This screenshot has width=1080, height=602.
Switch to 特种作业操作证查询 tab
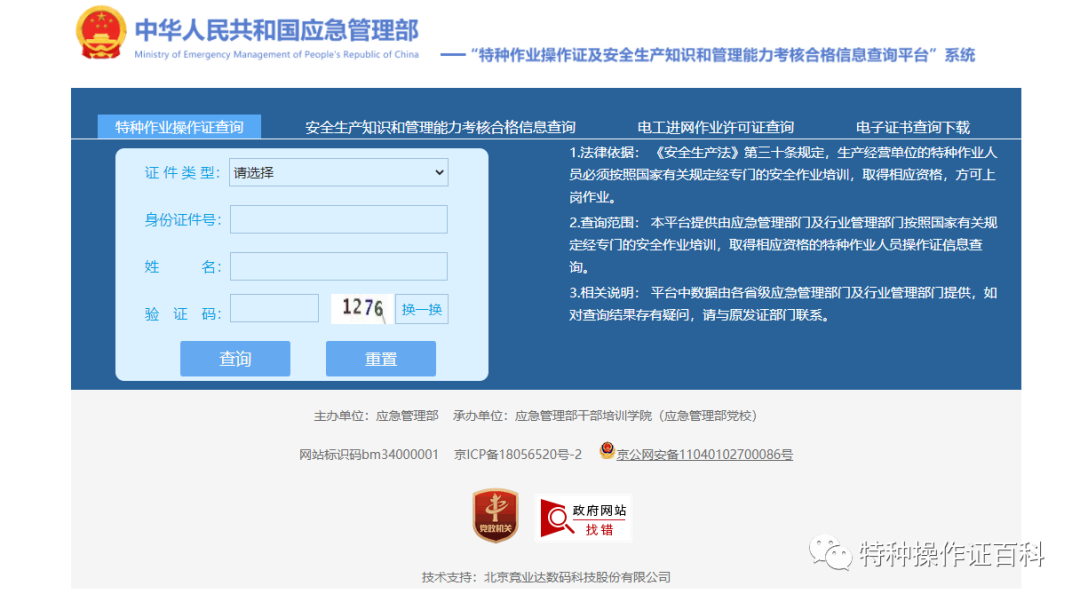pos(179,127)
